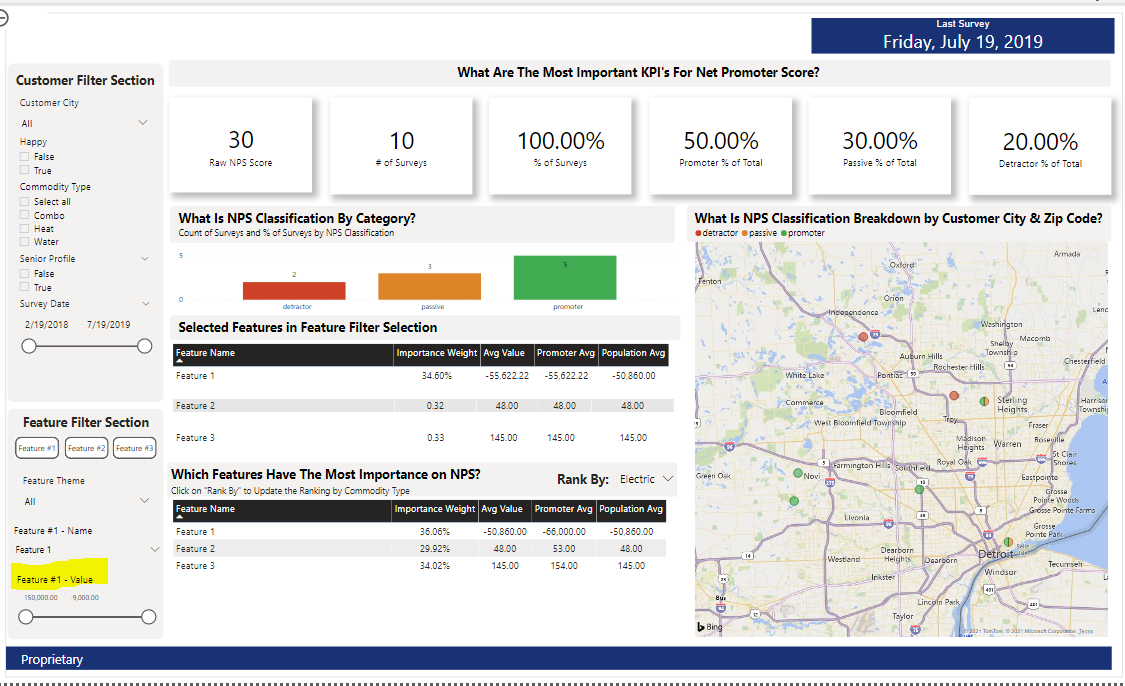
Task: Check the Happy False checkbox
Action: pyautogui.click(x=24, y=156)
